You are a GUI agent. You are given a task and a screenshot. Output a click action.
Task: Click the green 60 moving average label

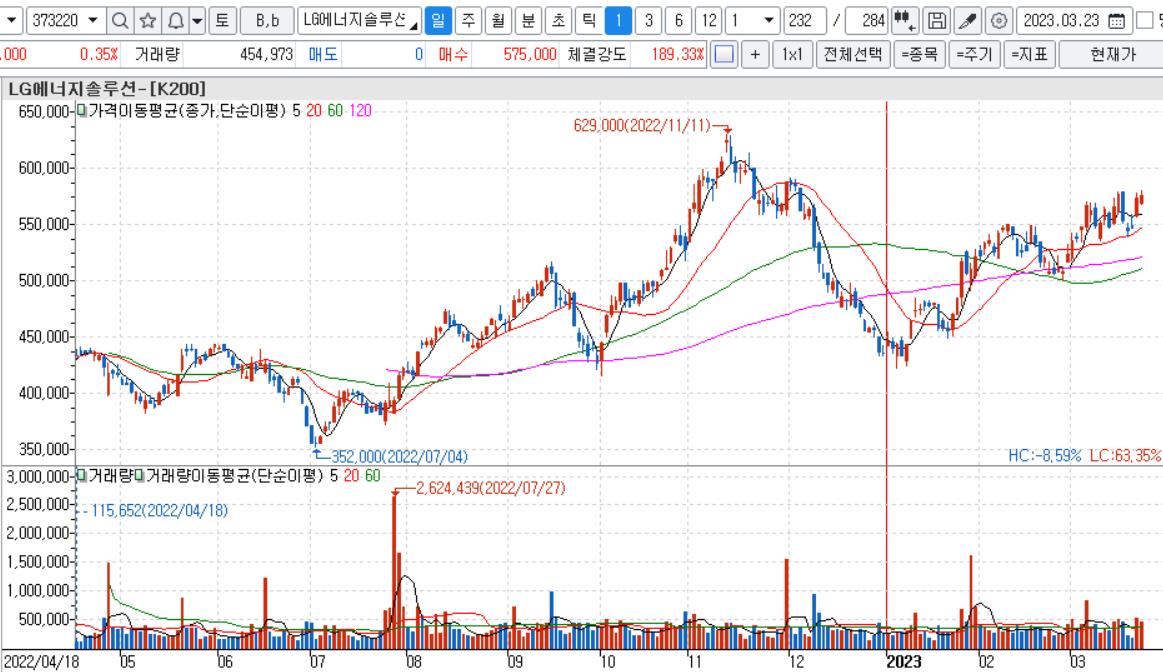click(x=335, y=111)
